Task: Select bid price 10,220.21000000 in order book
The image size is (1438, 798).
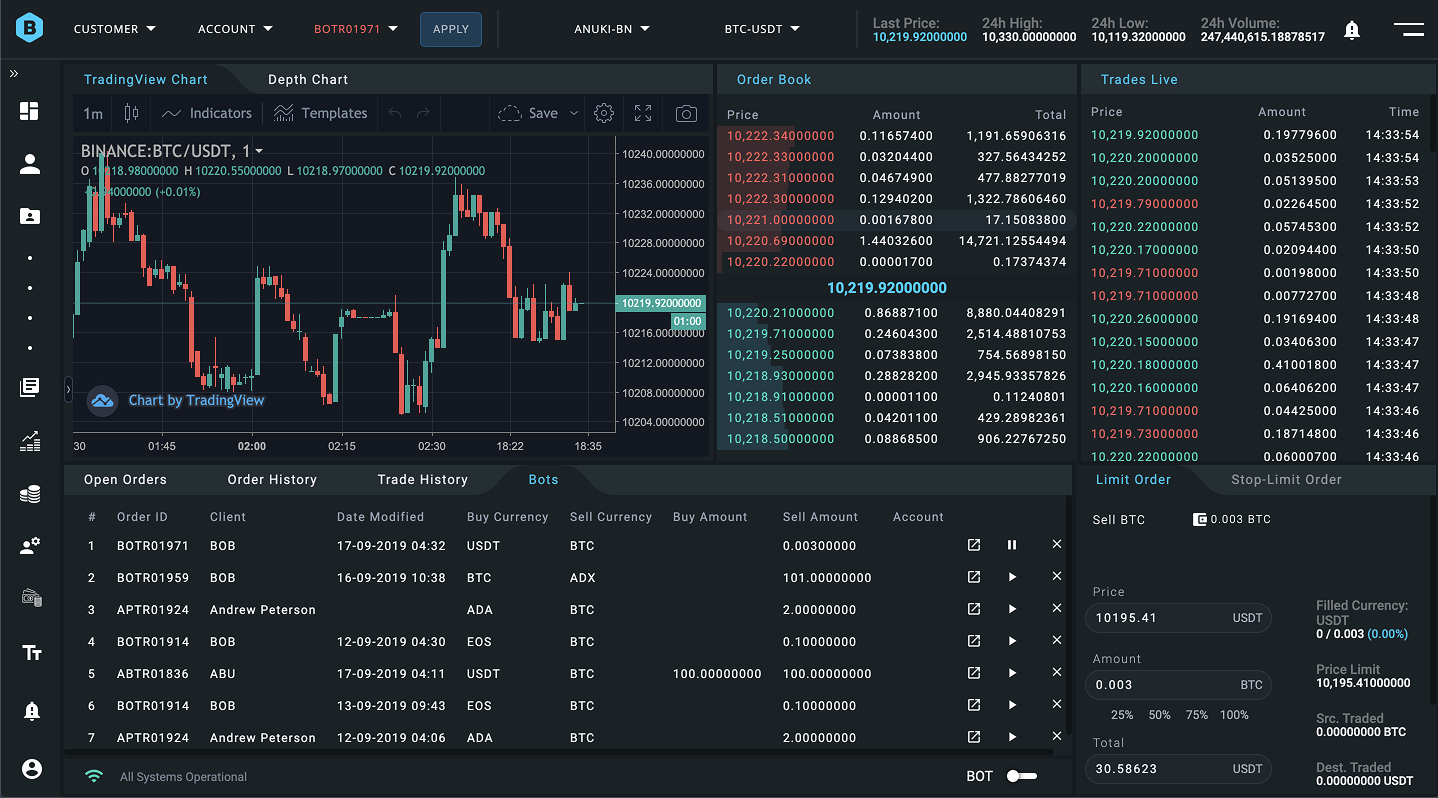Action: tap(780, 313)
